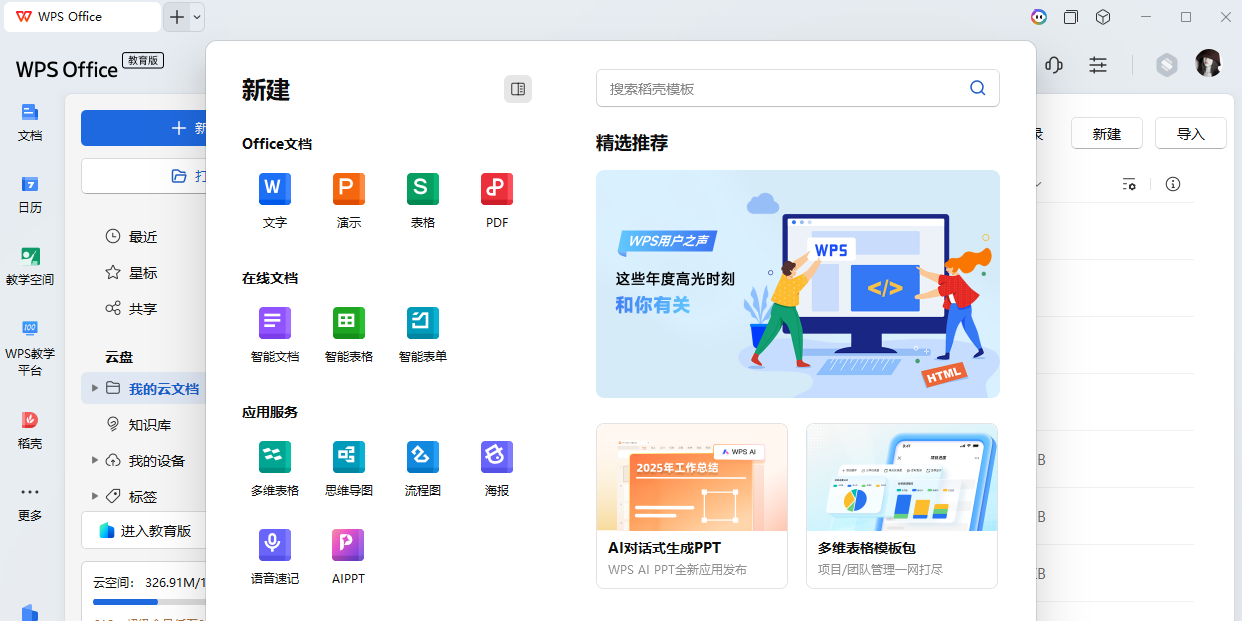
Task: Click the overlapping windows icon in title bar
Action: (x=1071, y=17)
